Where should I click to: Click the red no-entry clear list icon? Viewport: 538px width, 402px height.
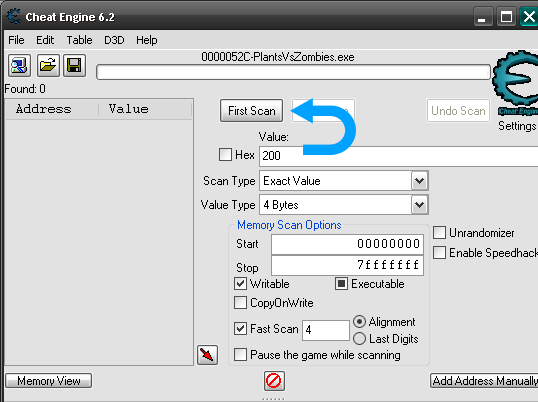coord(274,381)
